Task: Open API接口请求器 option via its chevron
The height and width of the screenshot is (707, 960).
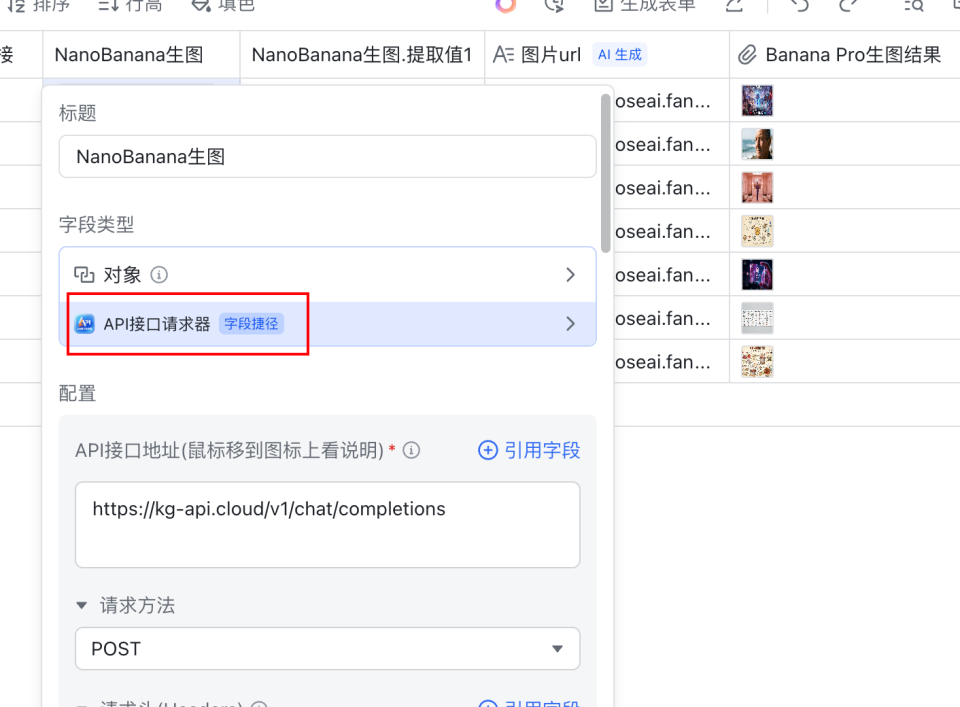Action: tap(570, 323)
